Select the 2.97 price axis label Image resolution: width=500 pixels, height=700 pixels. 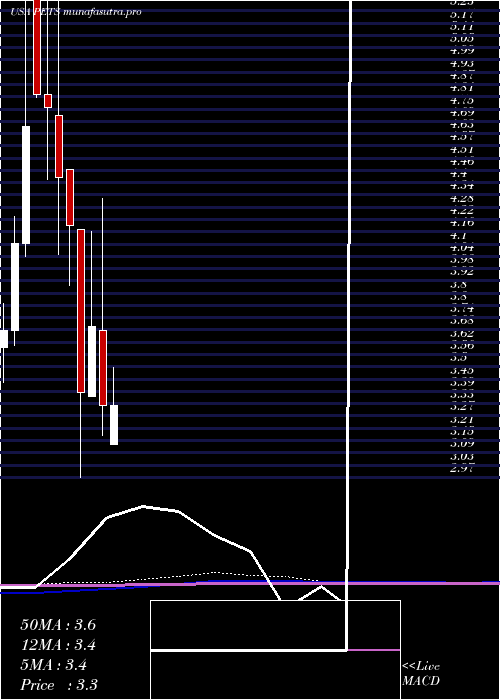pyautogui.click(x=462, y=468)
